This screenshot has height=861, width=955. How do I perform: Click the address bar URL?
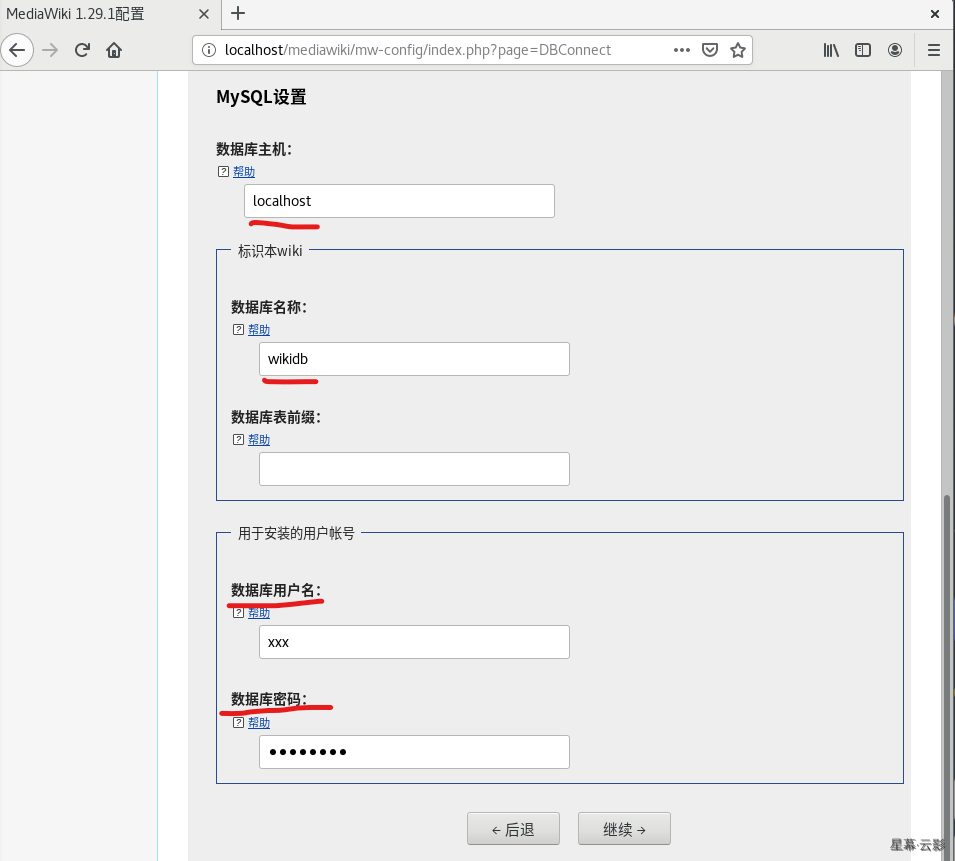point(440,50)
